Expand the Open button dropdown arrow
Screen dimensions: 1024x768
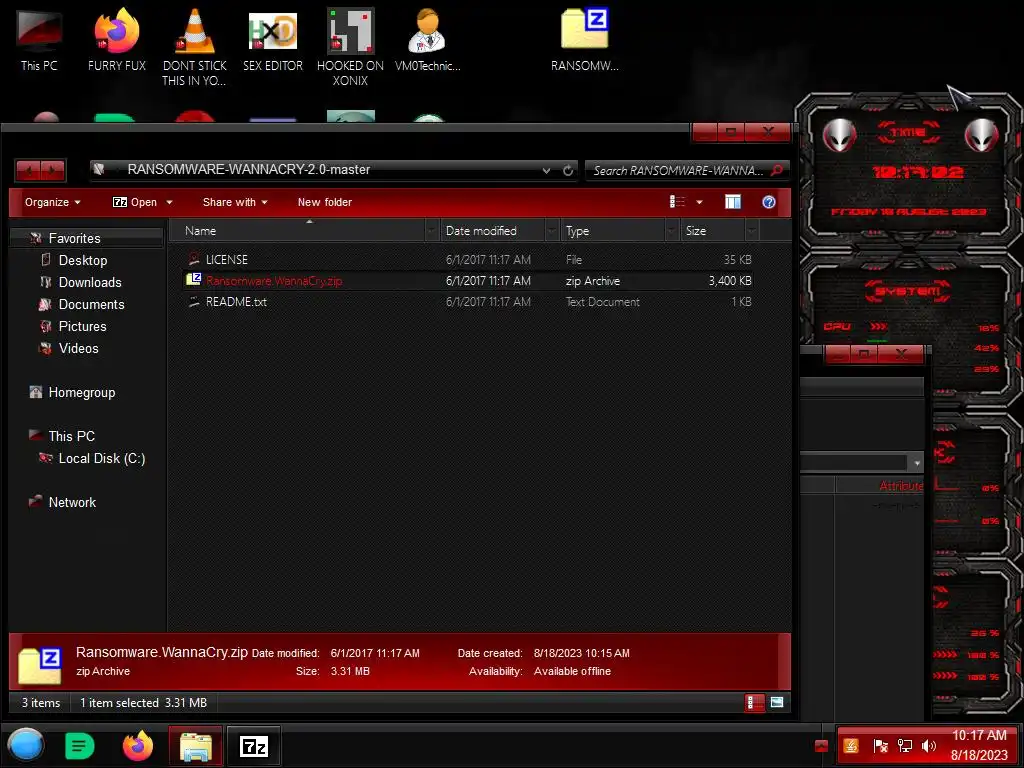click(x=169, y=202)
